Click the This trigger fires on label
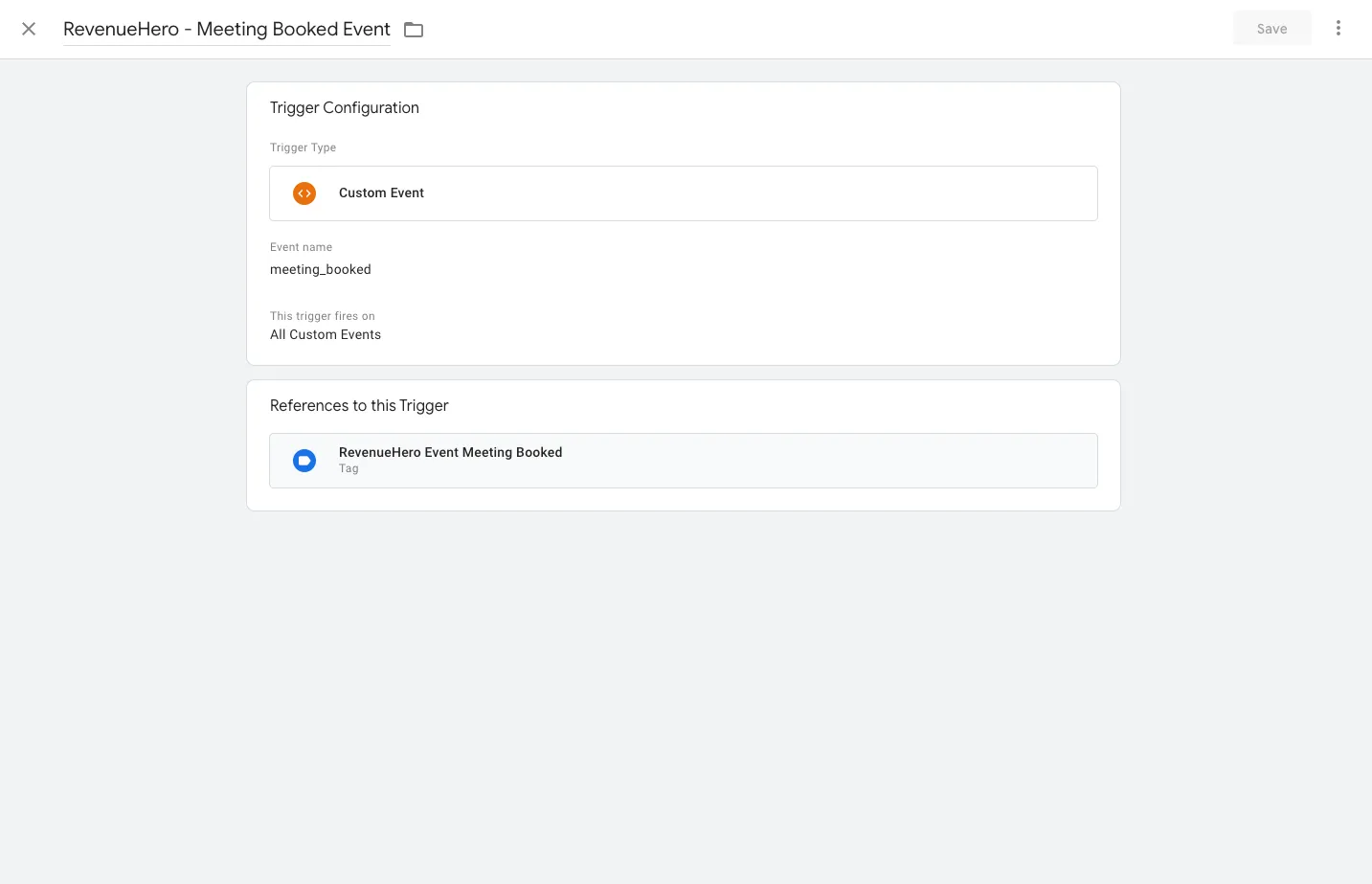 323,316
